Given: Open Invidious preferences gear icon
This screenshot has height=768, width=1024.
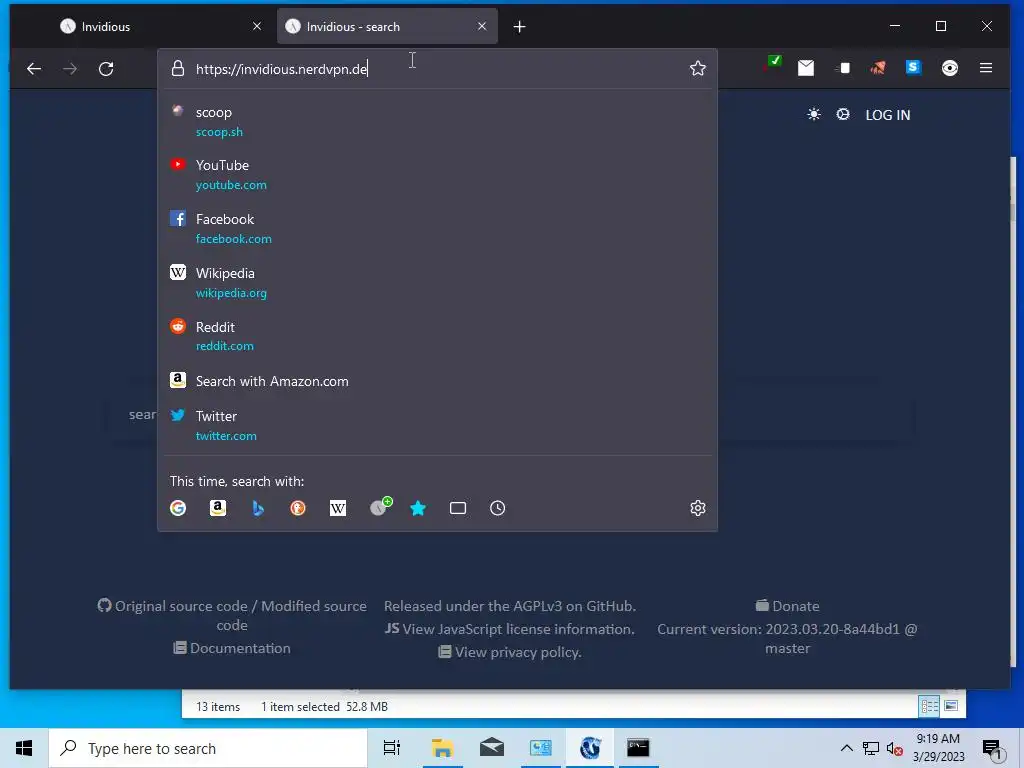Looking at the screenshot, I should (x=843, y=114).
